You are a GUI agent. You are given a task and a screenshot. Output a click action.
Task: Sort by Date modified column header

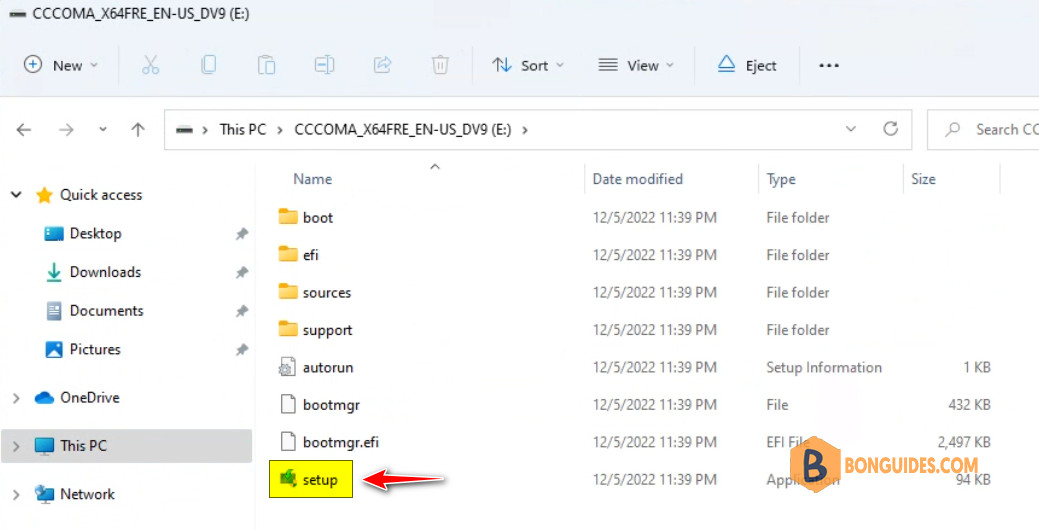tap(637, 179)
